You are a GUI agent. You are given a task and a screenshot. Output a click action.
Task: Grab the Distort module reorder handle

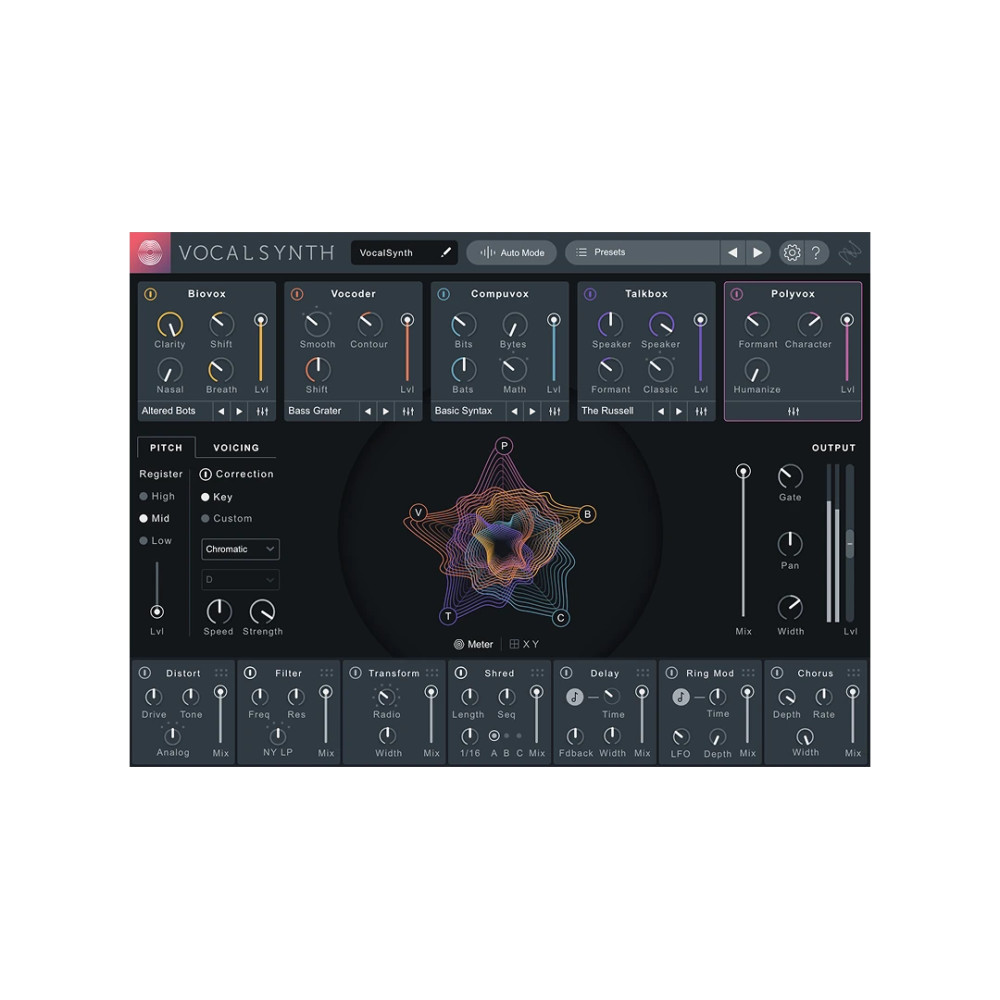click(x=221, y=673)
